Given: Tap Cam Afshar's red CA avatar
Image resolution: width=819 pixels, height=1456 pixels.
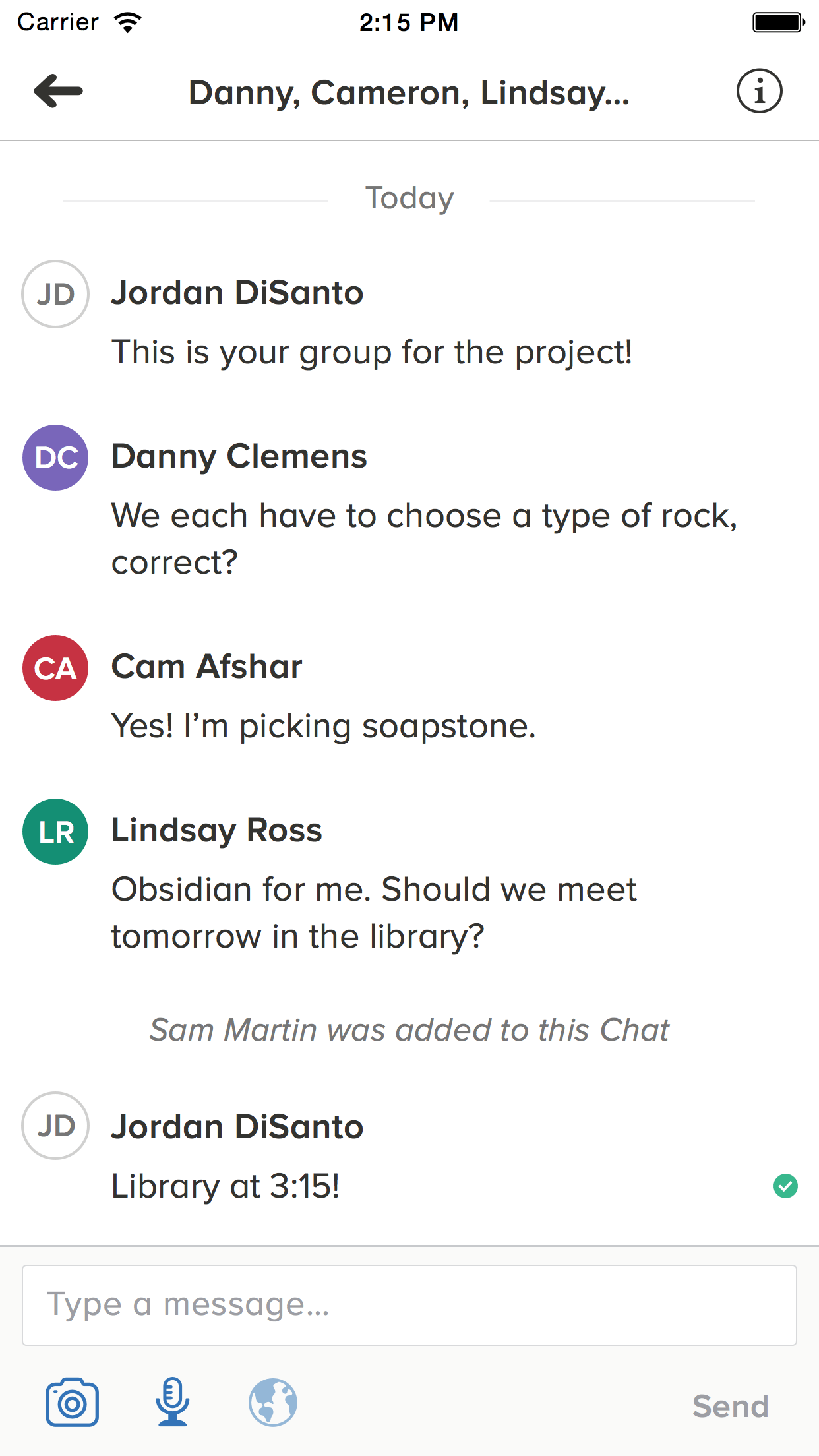Looking at the screenshot, I should click(55, 668).
